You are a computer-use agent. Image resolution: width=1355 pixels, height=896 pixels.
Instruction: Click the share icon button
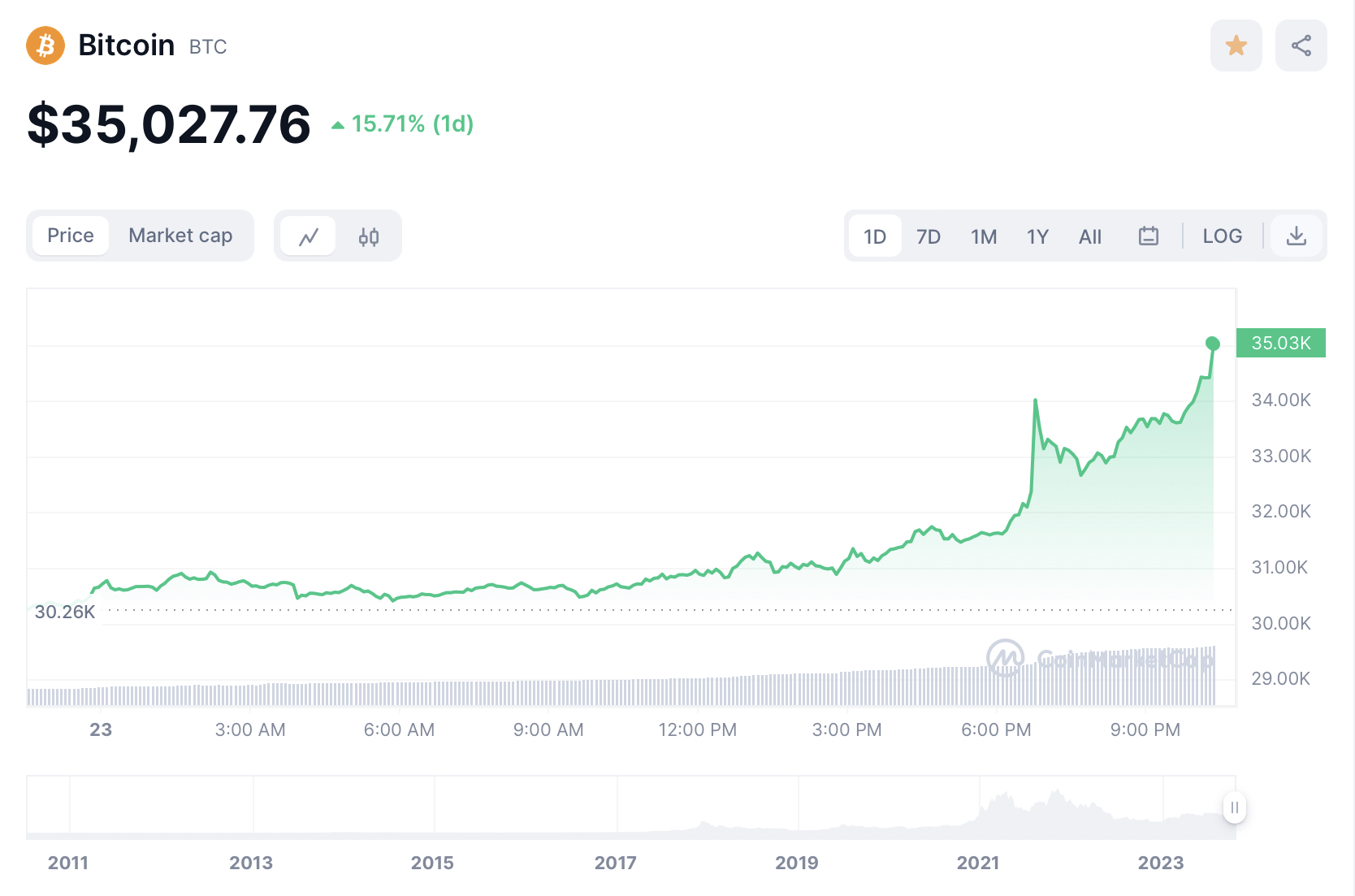pyautogui.click(x=1301, y=45)
